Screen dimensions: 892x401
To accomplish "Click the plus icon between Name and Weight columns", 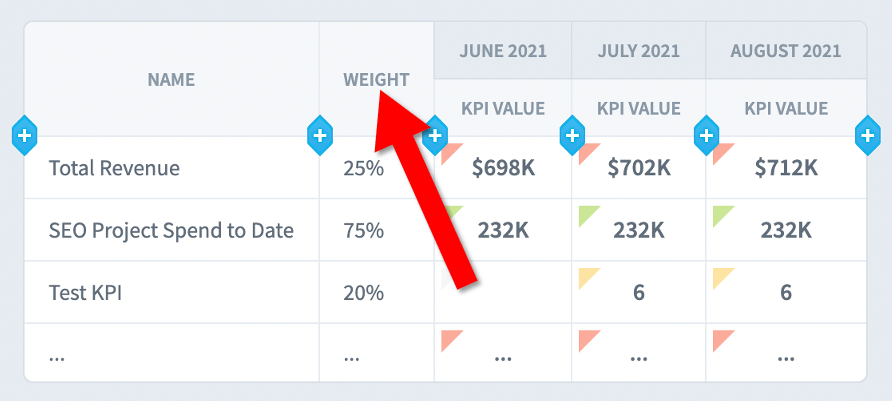I will [320, 135].
